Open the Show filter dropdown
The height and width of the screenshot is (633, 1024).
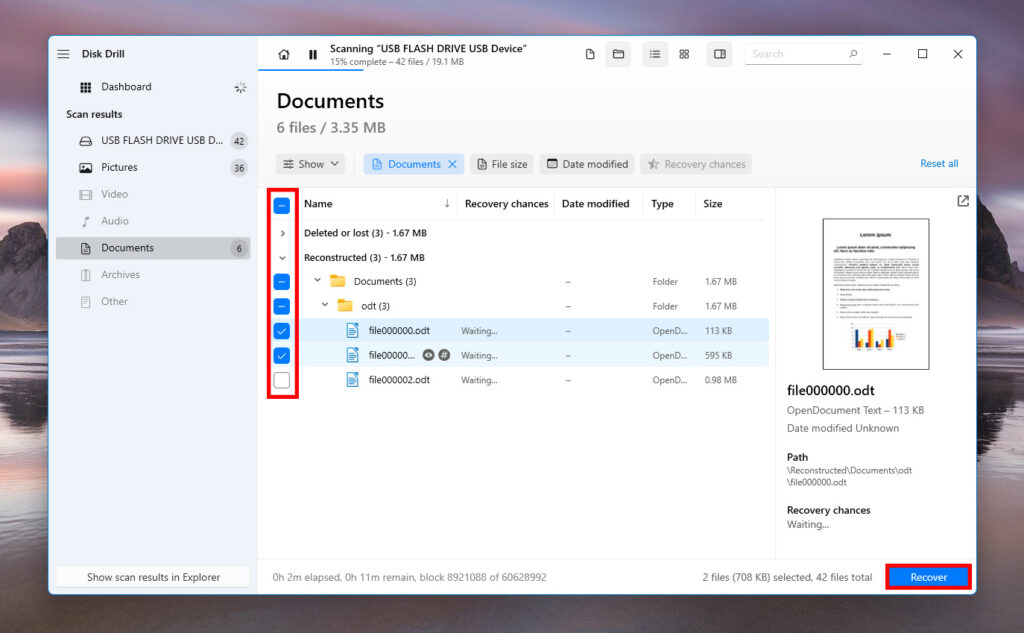pos(310,163)
